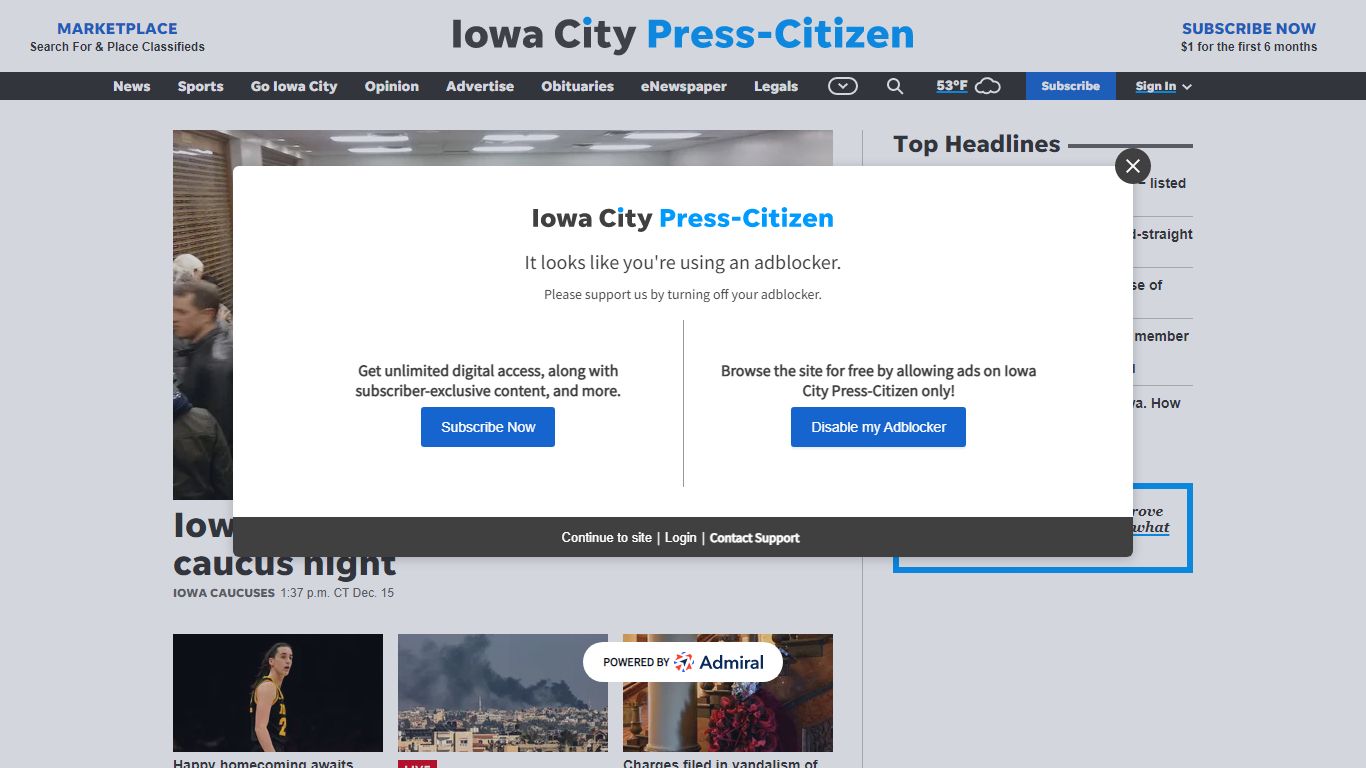Check the 53°F weather widget

coord(968,86)
